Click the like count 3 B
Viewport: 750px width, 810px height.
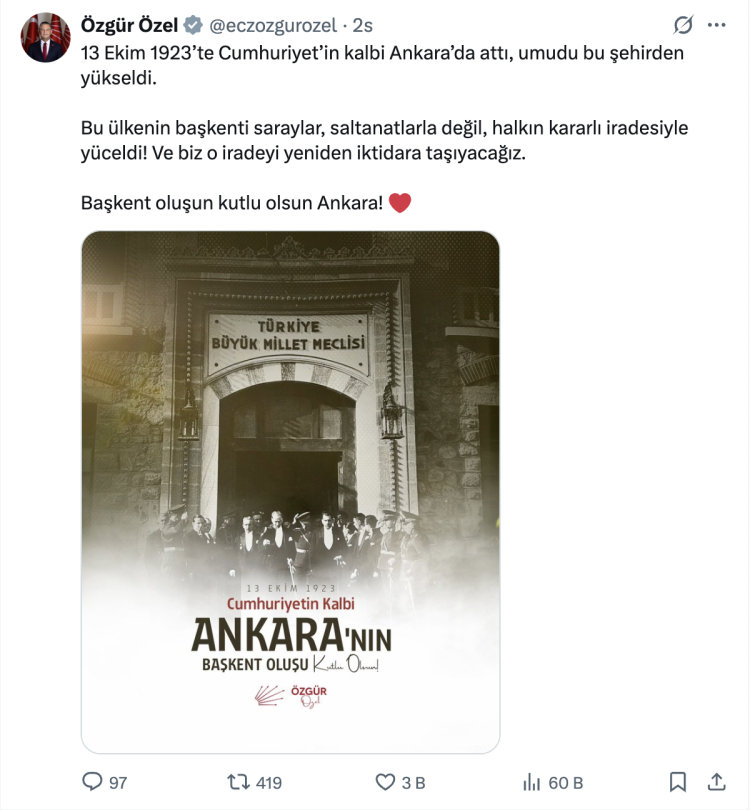413,783
